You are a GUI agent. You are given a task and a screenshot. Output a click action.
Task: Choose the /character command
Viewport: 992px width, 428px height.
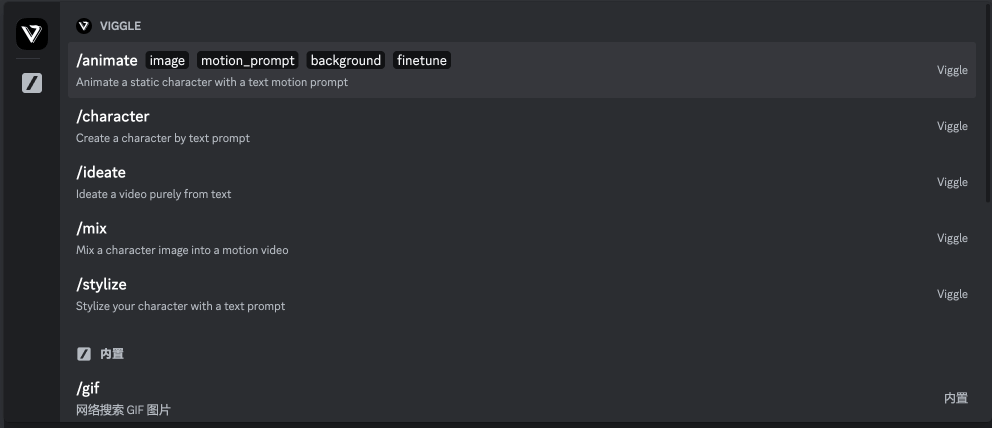(x=521, y=126)
